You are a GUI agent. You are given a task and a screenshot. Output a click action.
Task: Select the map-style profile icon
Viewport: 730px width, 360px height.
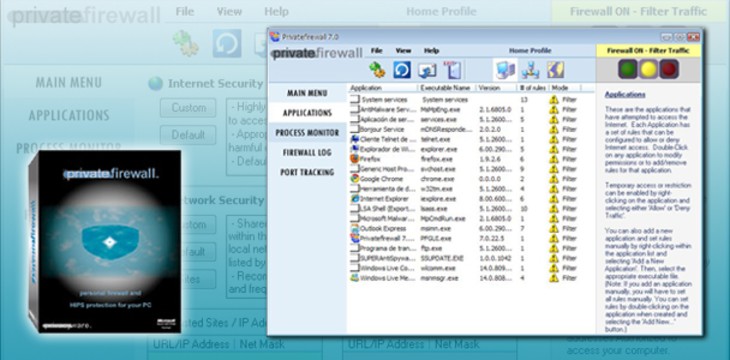click(555, 70)
